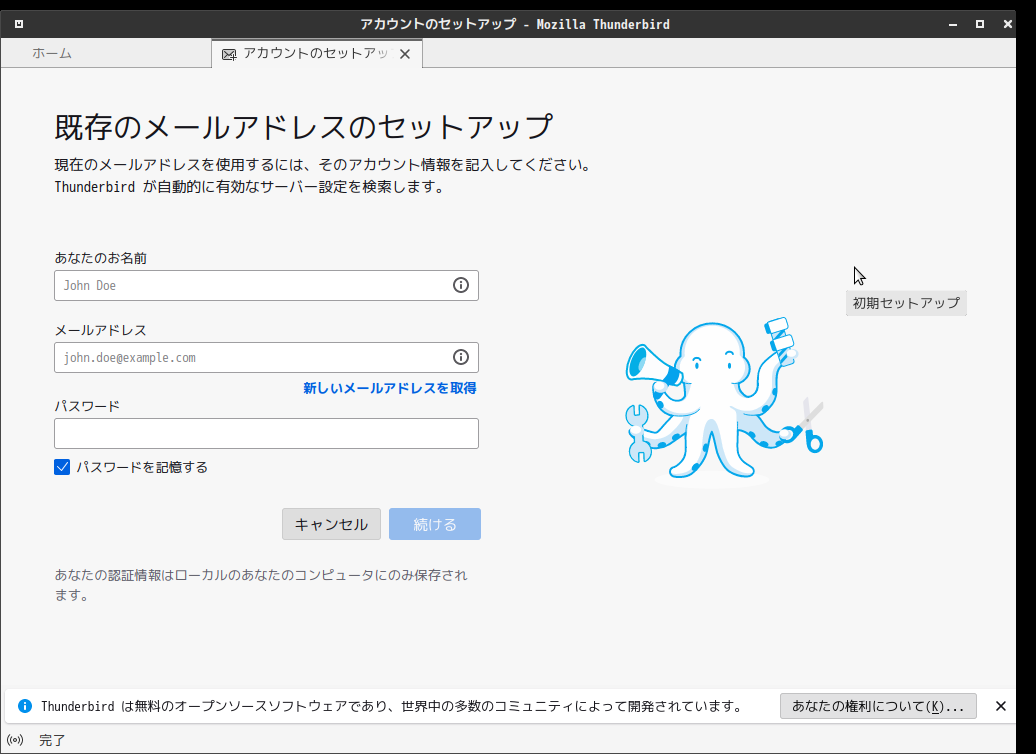Click the window title text in title bar
This screenshot has width=1036, height=754.
[515, 24]
